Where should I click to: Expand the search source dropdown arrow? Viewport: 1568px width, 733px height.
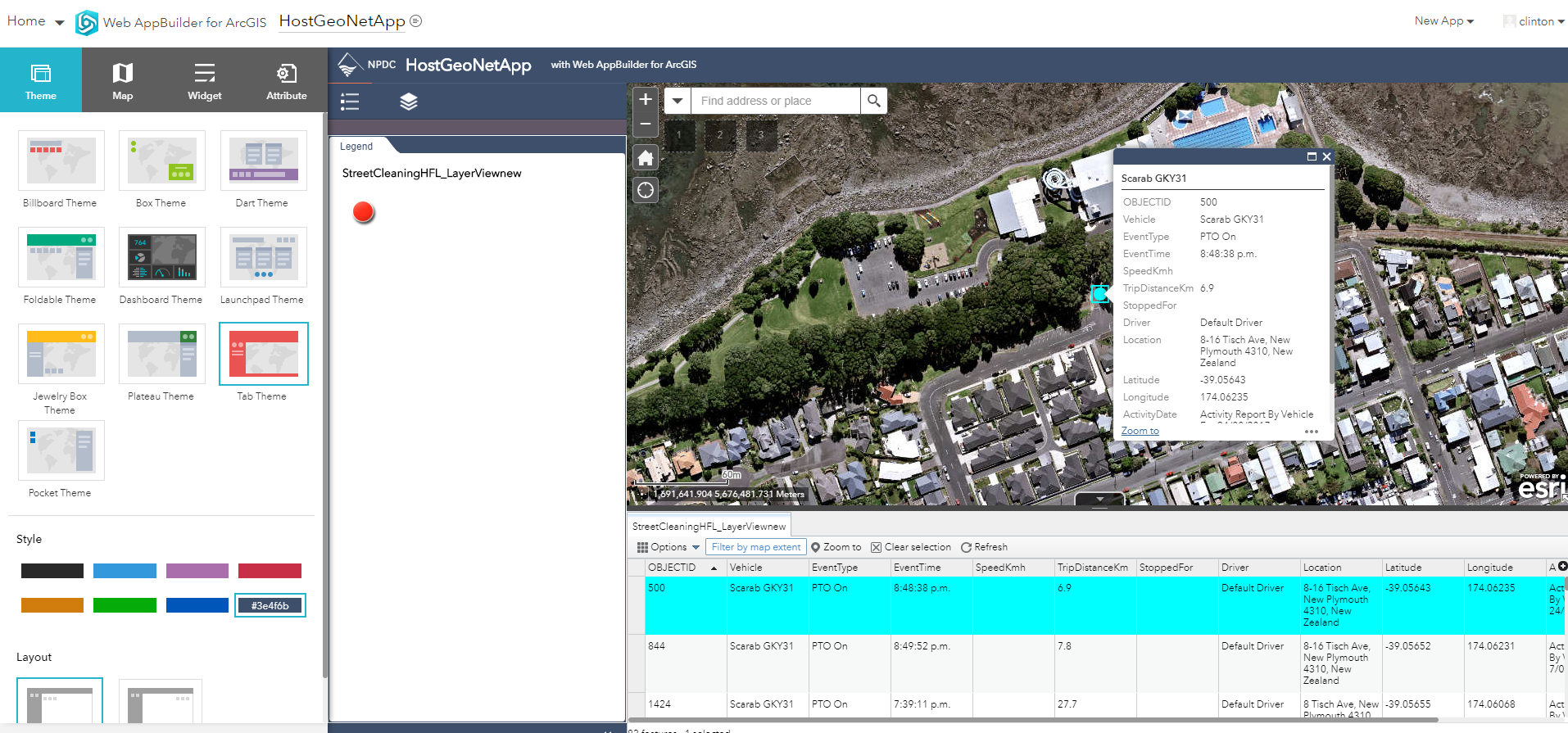(x=678, y=101)
